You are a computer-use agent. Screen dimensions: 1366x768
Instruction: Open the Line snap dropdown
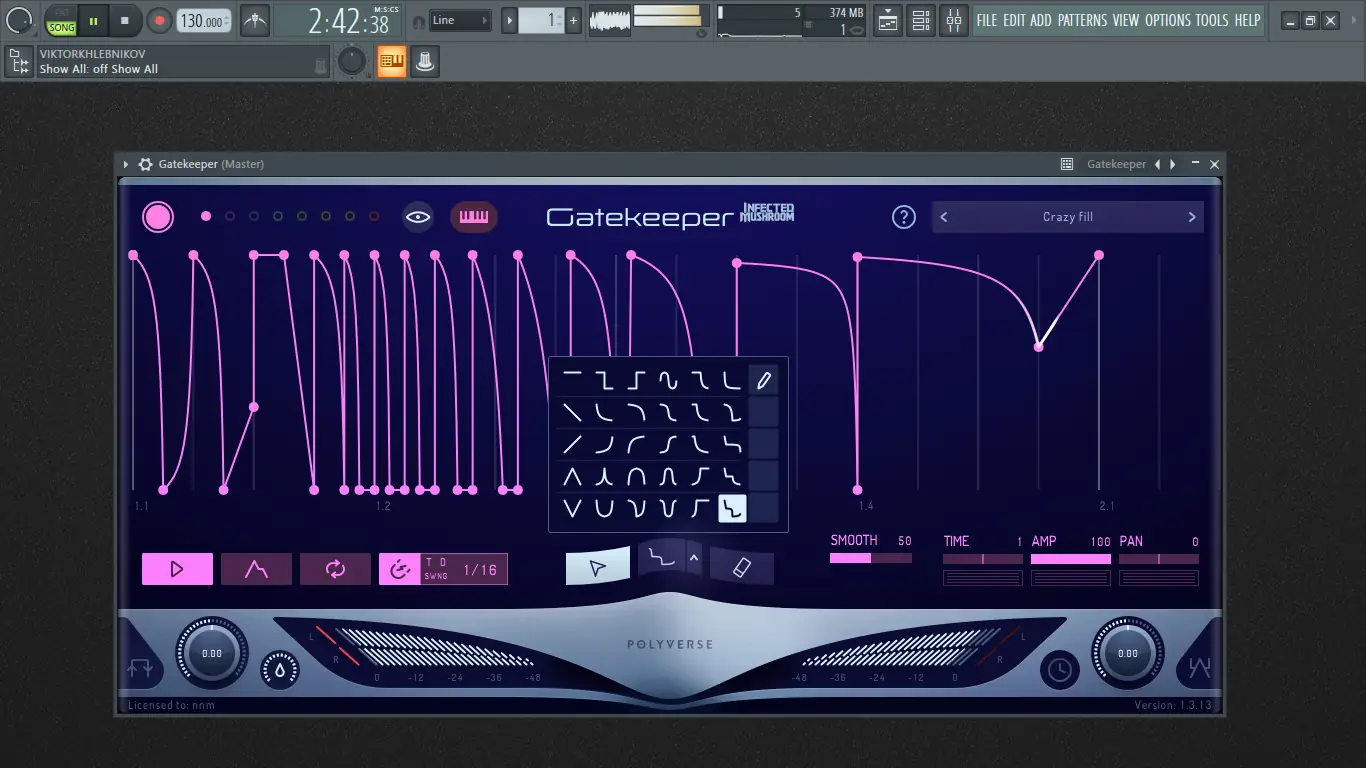click(x=460, y=20)
